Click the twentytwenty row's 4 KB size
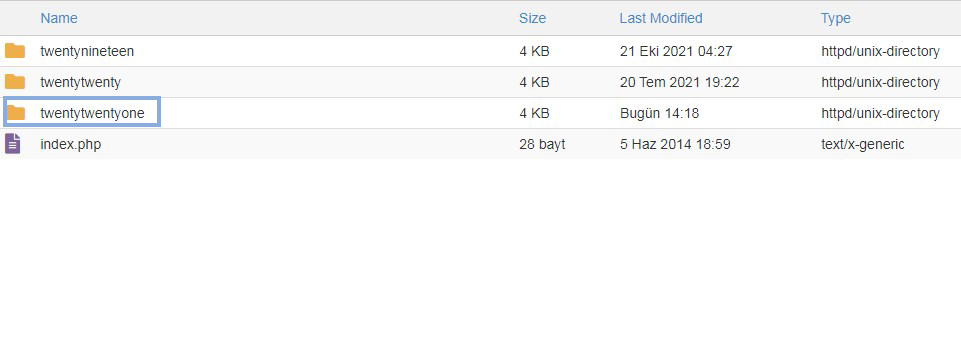This screenshot has width=961, height=361. point(534,82)
